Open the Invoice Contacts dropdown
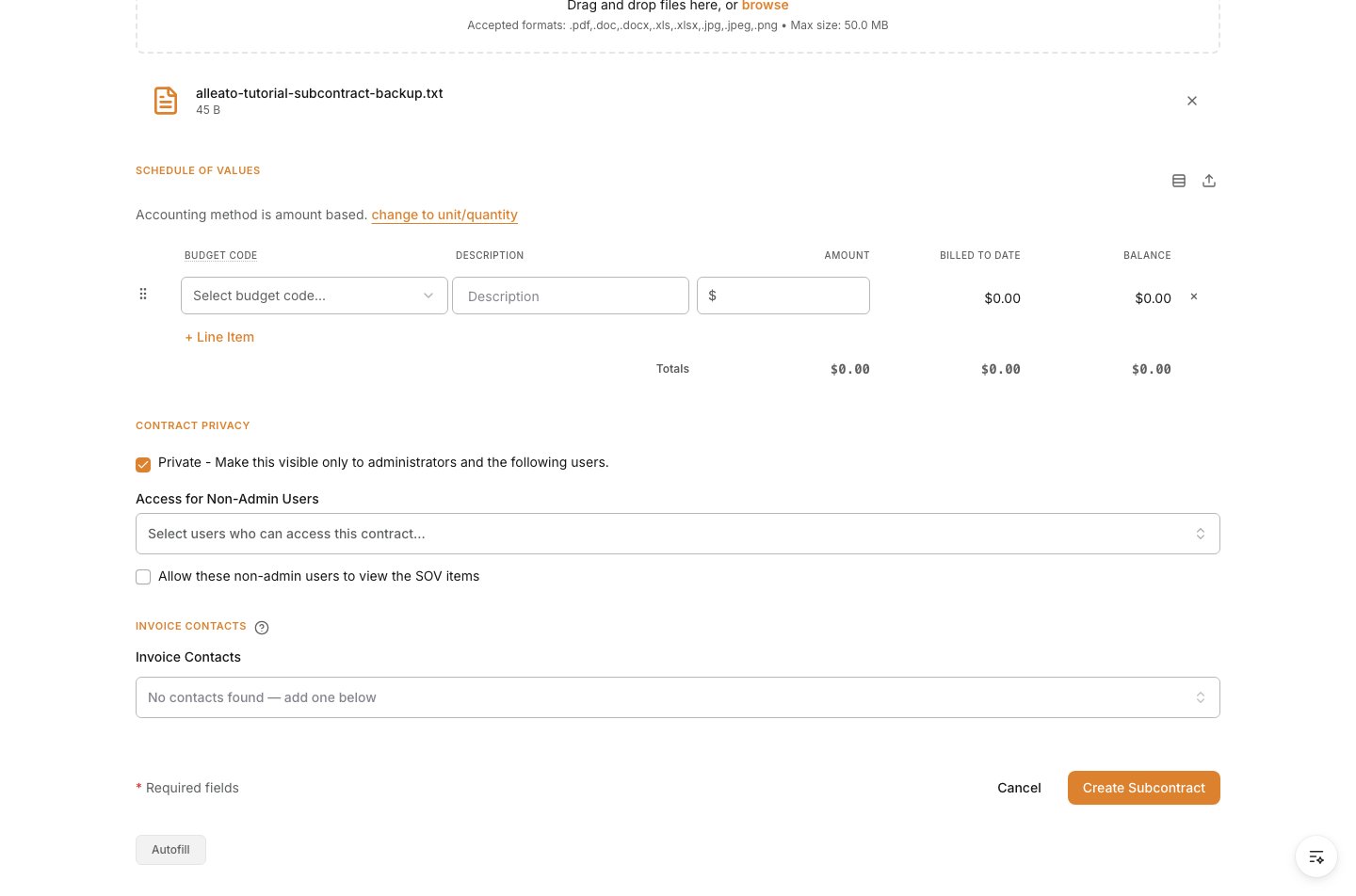 [678, 697]
